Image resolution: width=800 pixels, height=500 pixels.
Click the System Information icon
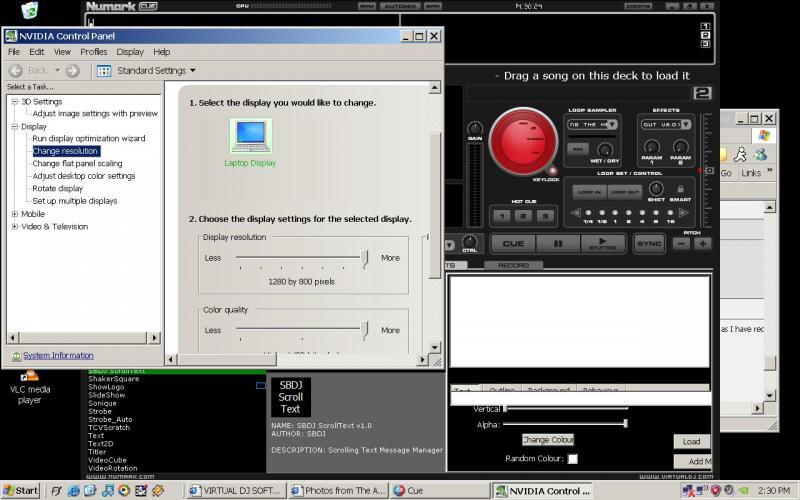click(16, 356)
